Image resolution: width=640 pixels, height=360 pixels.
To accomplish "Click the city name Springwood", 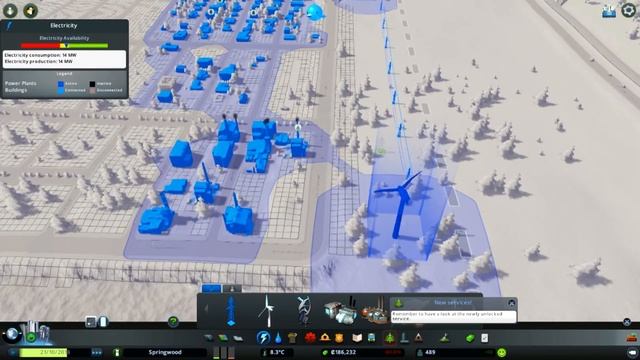I will coord(165,352).
